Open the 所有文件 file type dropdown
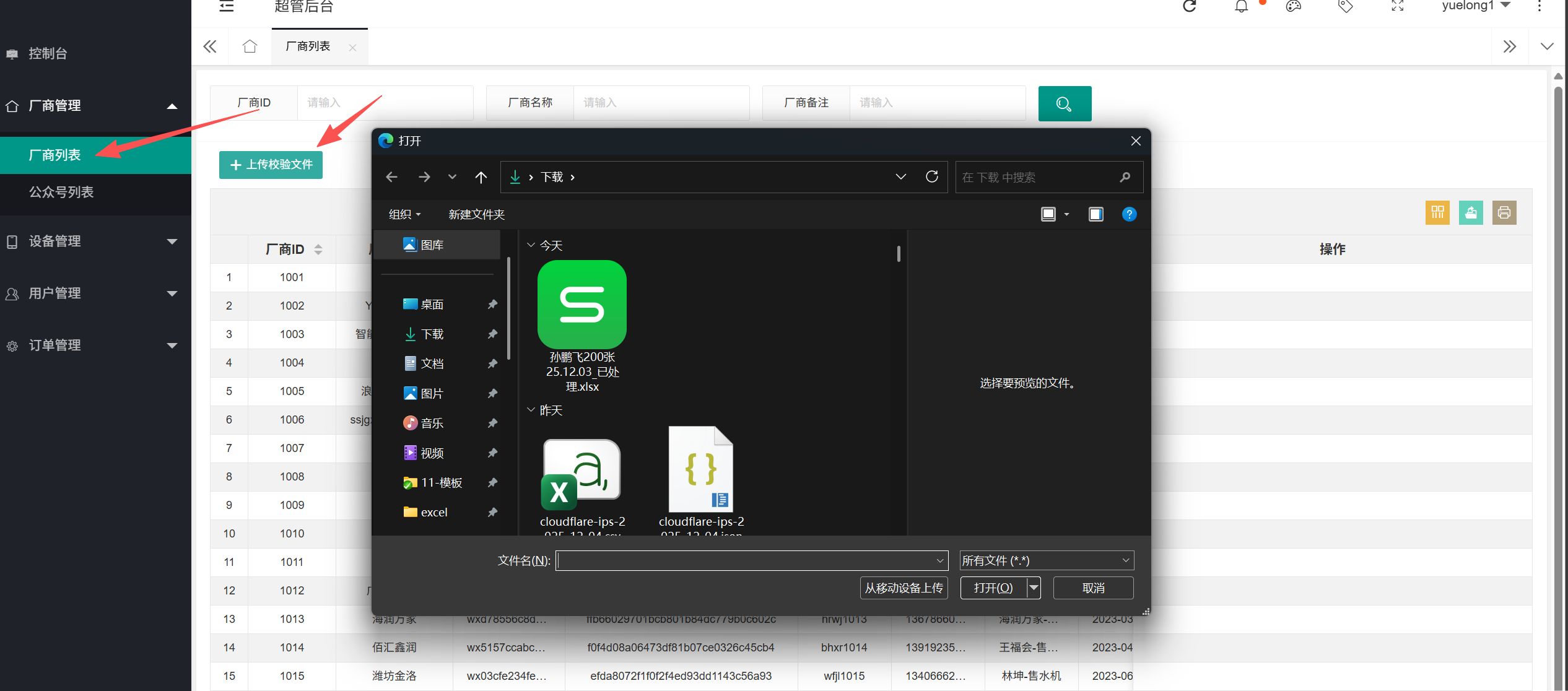Viewport: 1568px width, 691px height. 1047,561
